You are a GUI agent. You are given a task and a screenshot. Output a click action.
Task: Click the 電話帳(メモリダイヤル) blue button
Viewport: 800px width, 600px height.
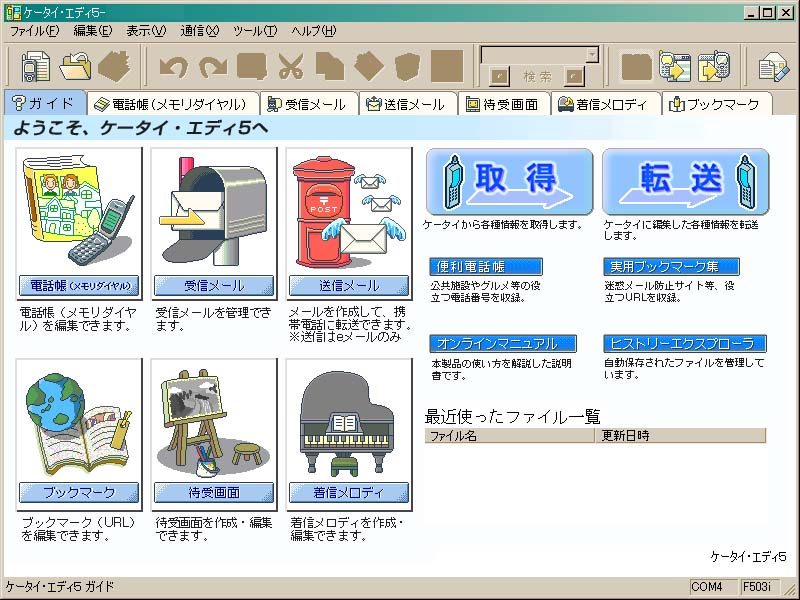[79, 286]
